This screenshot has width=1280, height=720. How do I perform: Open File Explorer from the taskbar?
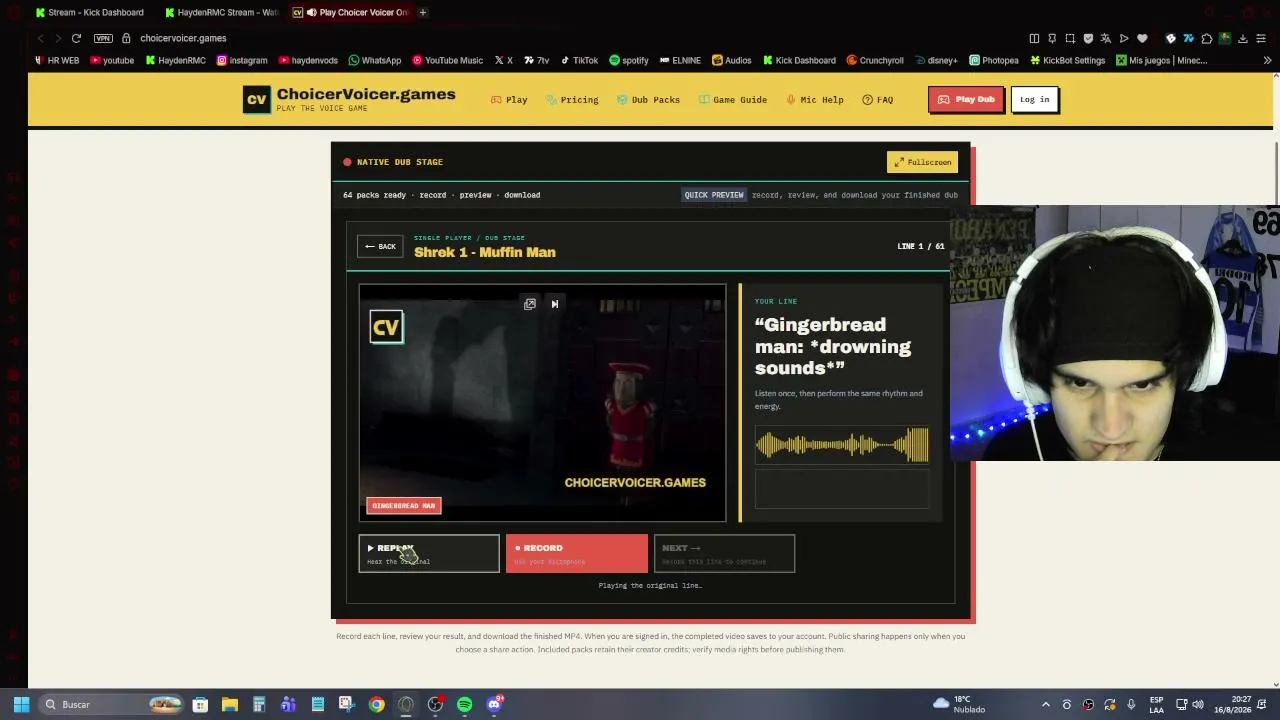click(x=229, y=704)
